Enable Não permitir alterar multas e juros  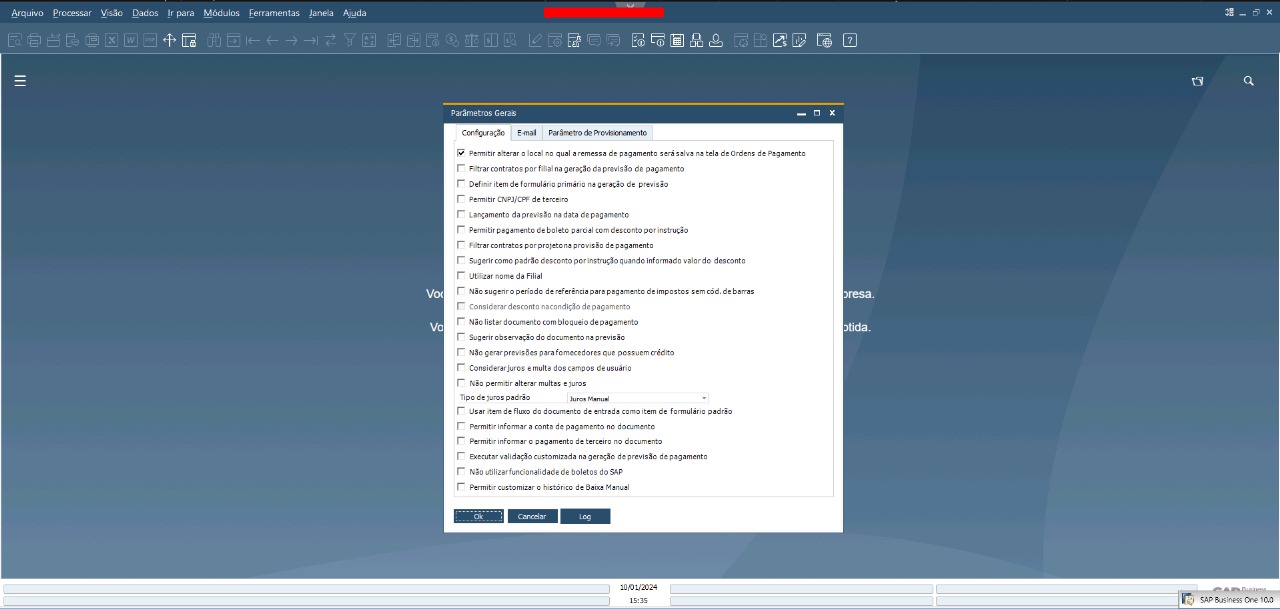[461, 383]
